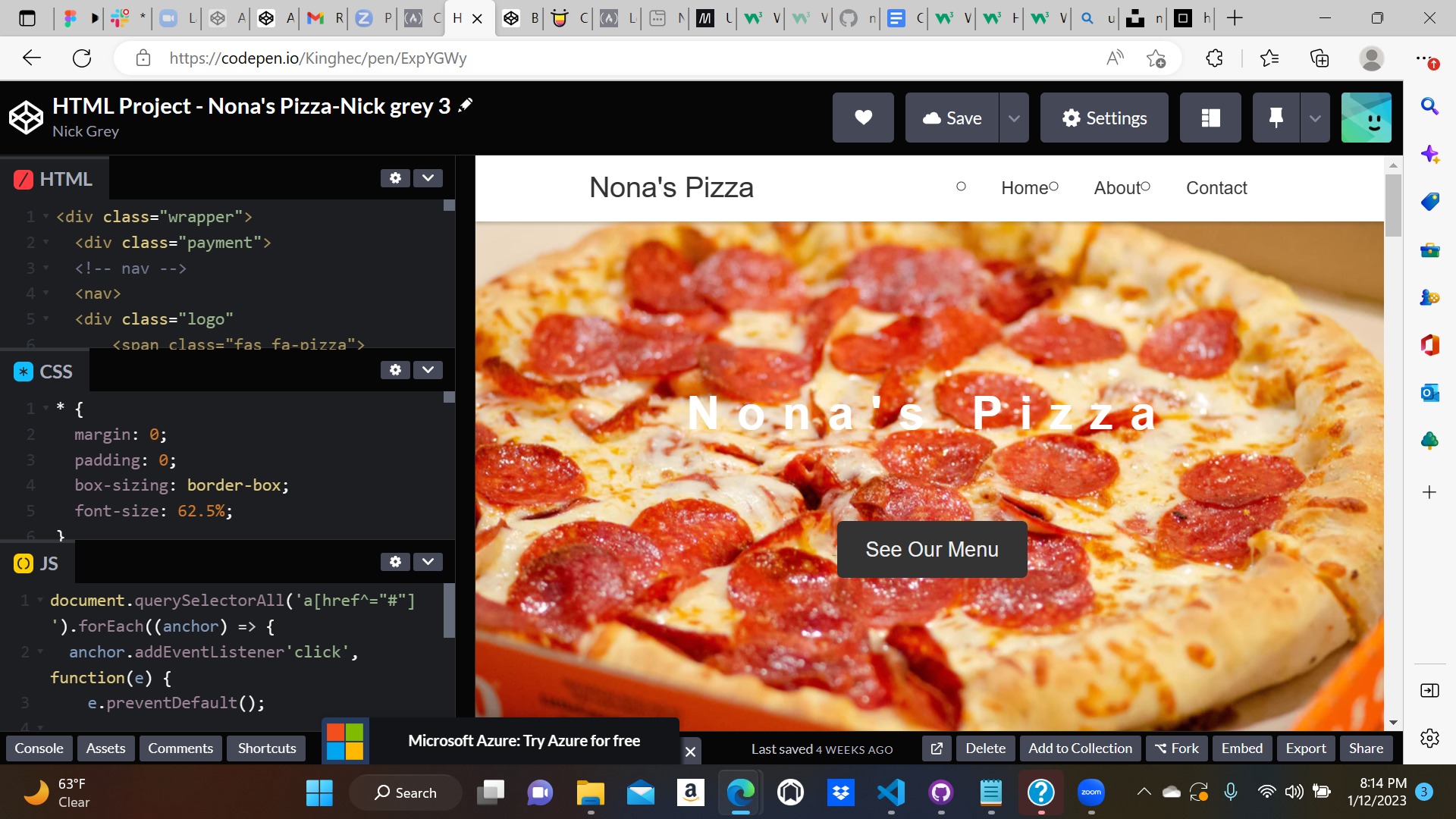Open JS editor settings gear
This screenshot has width=1456, height=819.
pos(395,561)
